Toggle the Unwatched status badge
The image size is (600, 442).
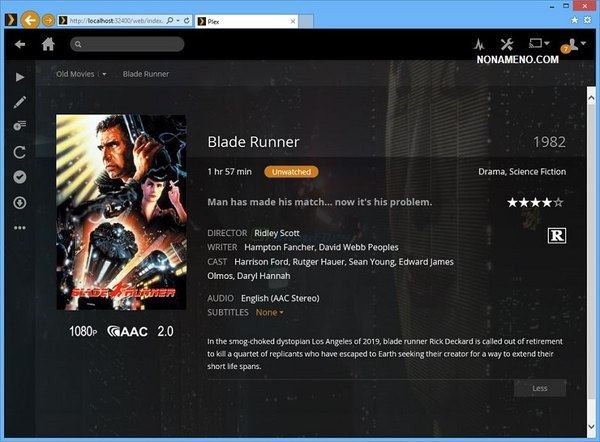point(290,172)
